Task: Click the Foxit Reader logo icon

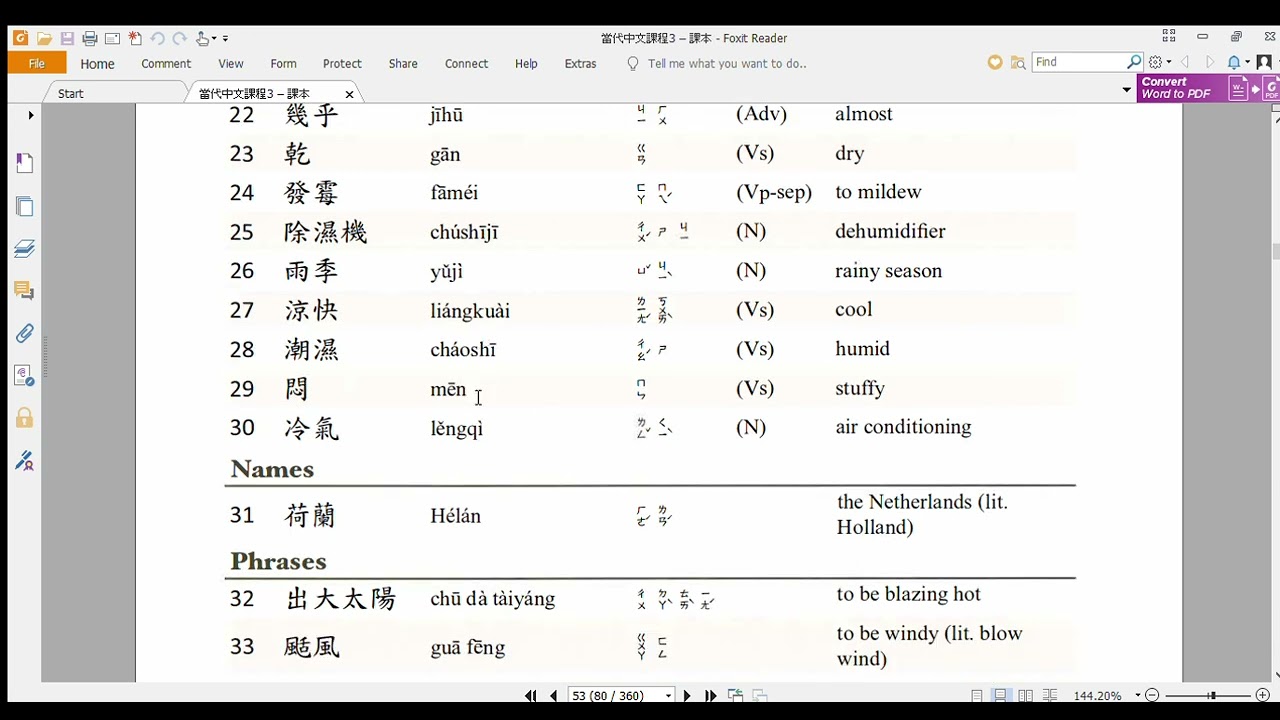Action: point(20,38)
